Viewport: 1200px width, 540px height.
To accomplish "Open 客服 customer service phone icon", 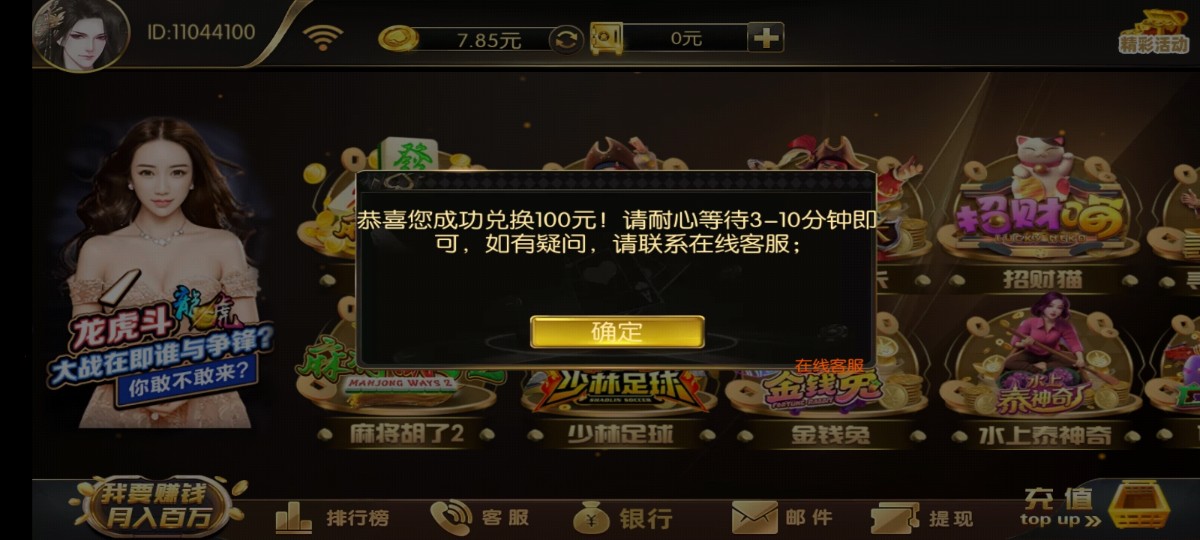I will tap(480, 517).
